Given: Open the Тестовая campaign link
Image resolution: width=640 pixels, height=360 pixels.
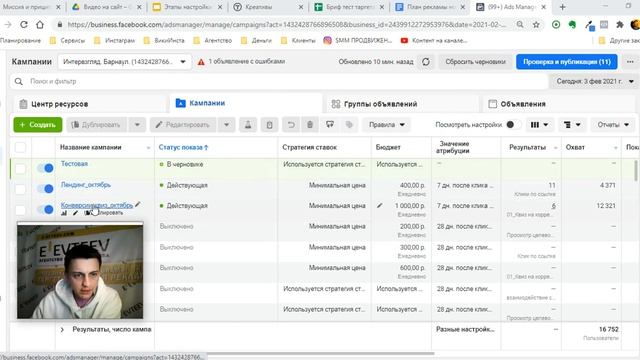Looking at the screenshot, I should [x=74, y=163].
